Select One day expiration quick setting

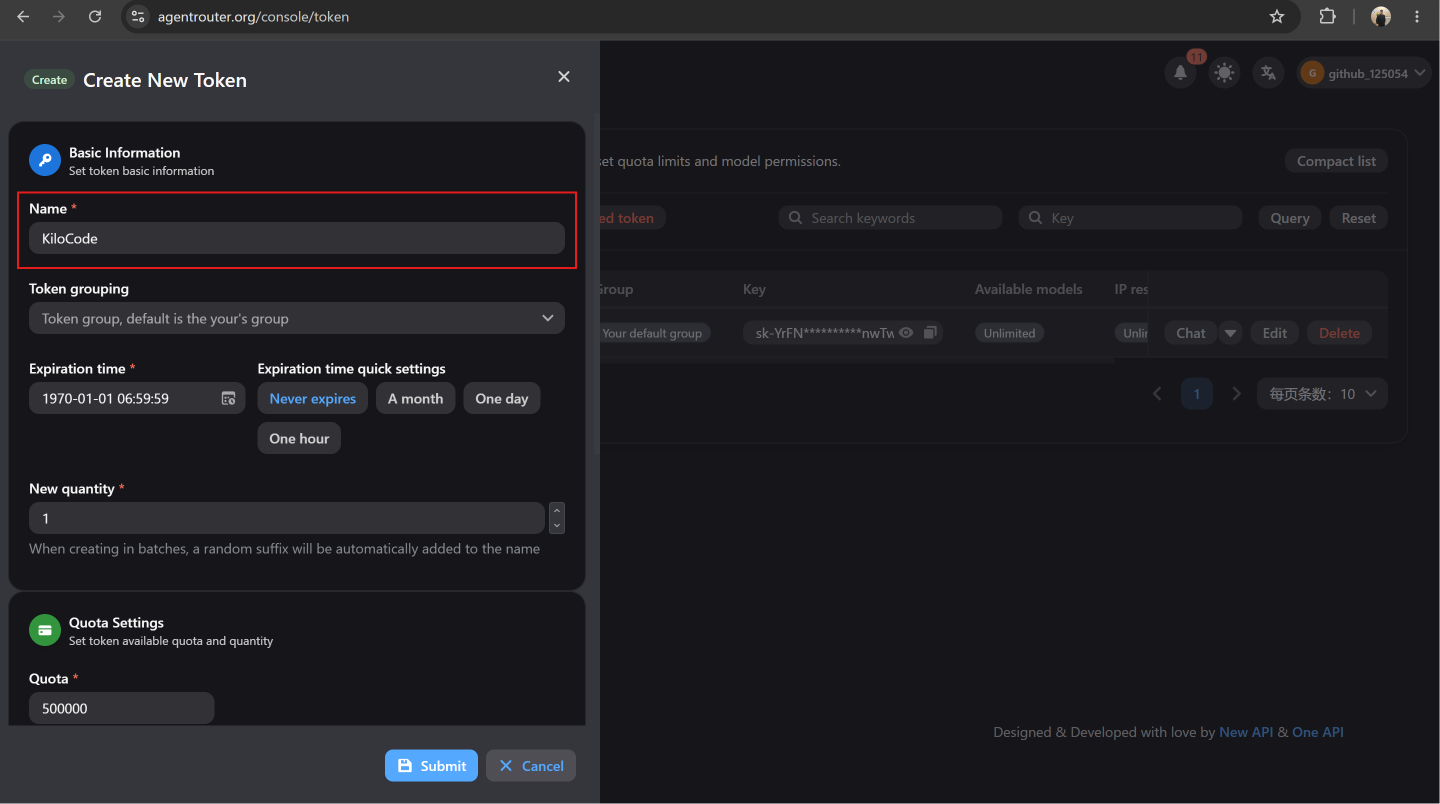[x=502, y=398]
